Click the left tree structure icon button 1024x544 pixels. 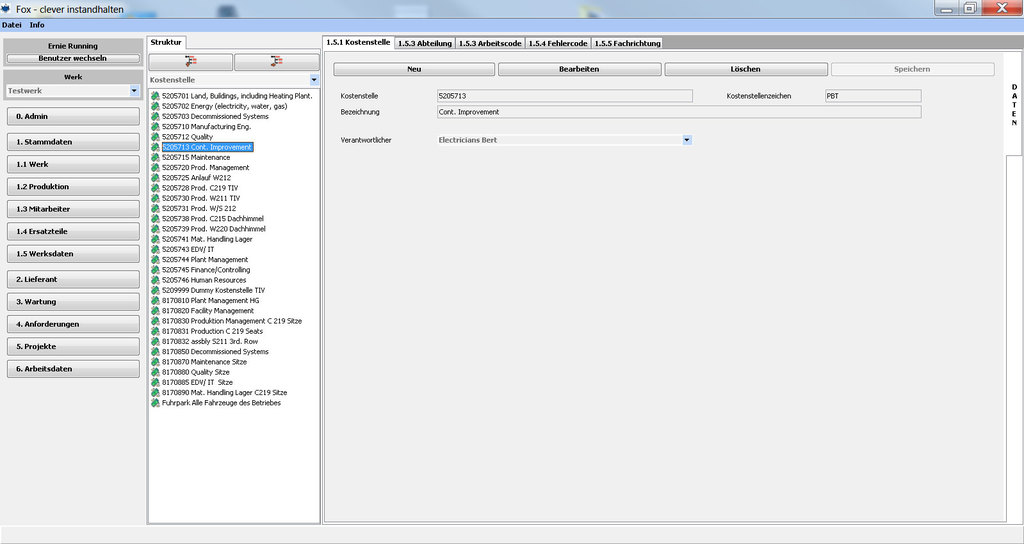coord(190,62)
